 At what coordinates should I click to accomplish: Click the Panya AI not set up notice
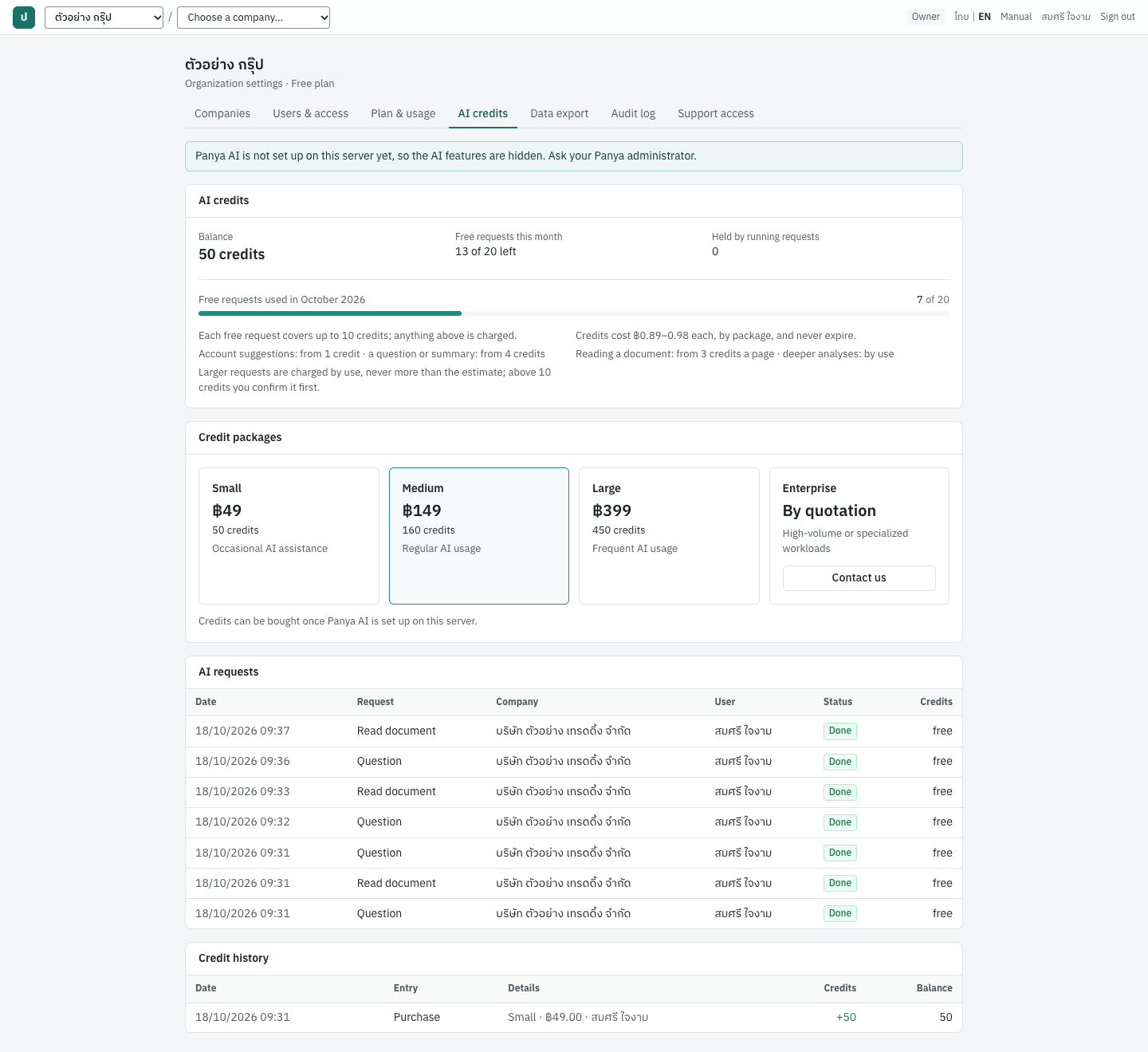click(574, 156)
